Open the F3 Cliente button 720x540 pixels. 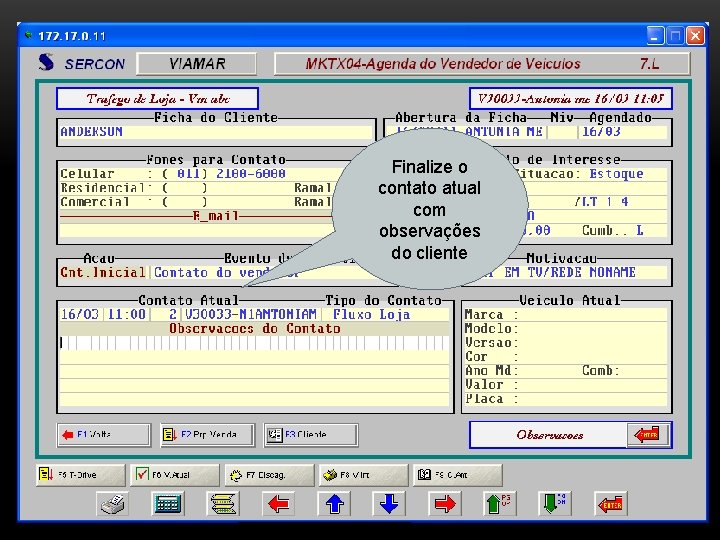point(311,434)
